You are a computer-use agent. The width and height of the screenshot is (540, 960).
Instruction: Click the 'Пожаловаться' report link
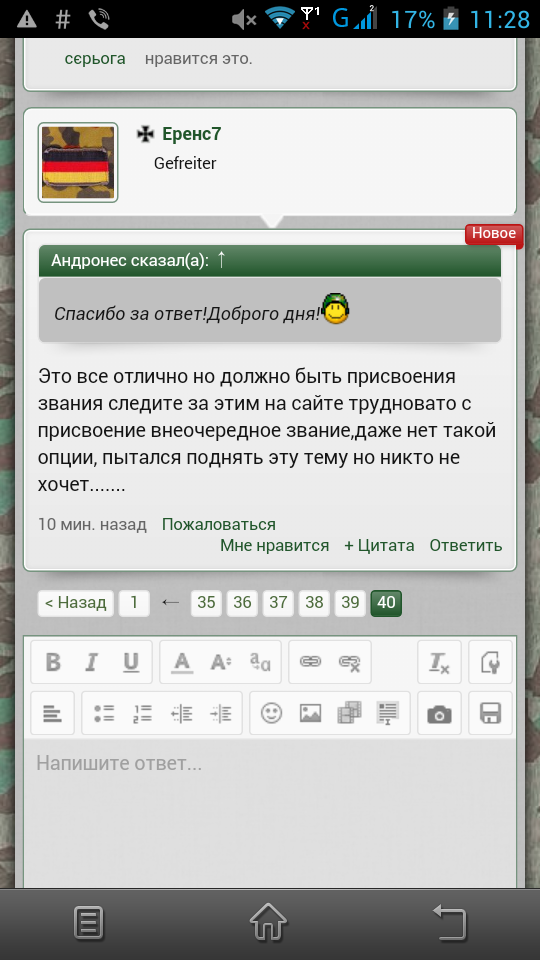coord(219,524)
